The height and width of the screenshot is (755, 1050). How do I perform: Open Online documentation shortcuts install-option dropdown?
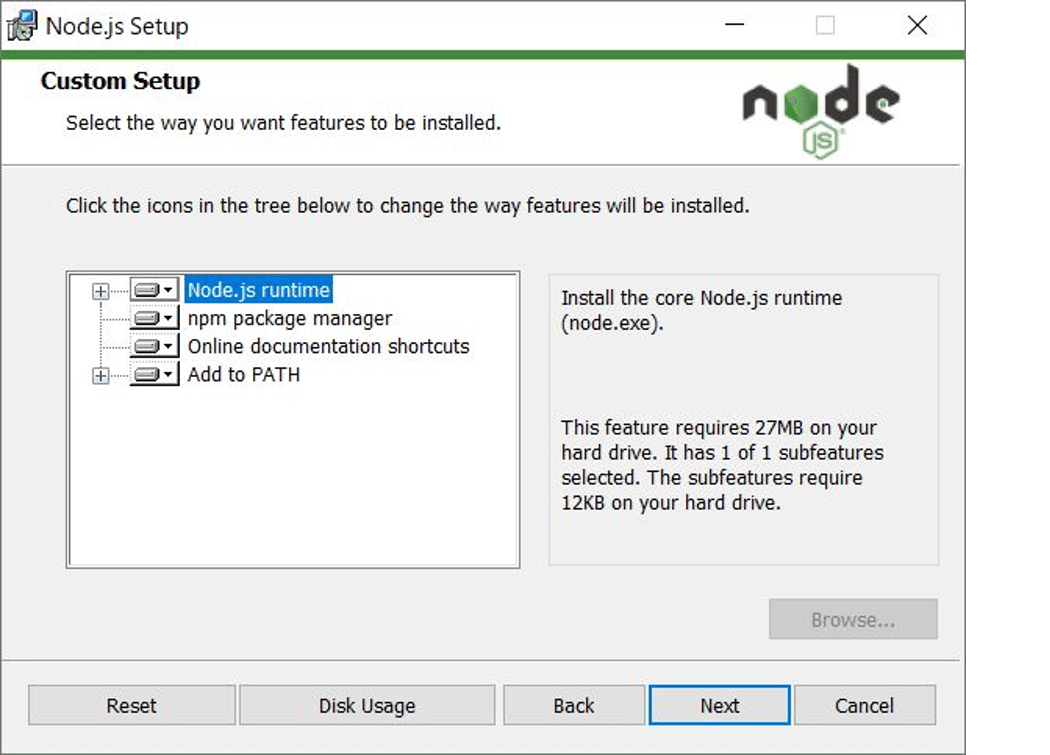155,346
